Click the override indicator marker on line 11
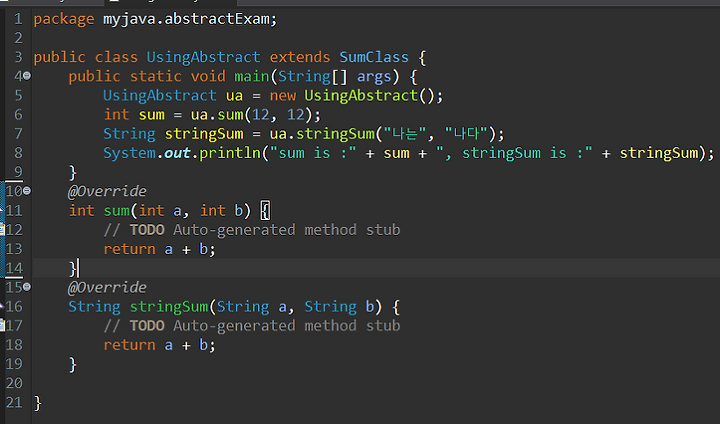The height and width of the screenshot is (424, 720). click(1, 210)
